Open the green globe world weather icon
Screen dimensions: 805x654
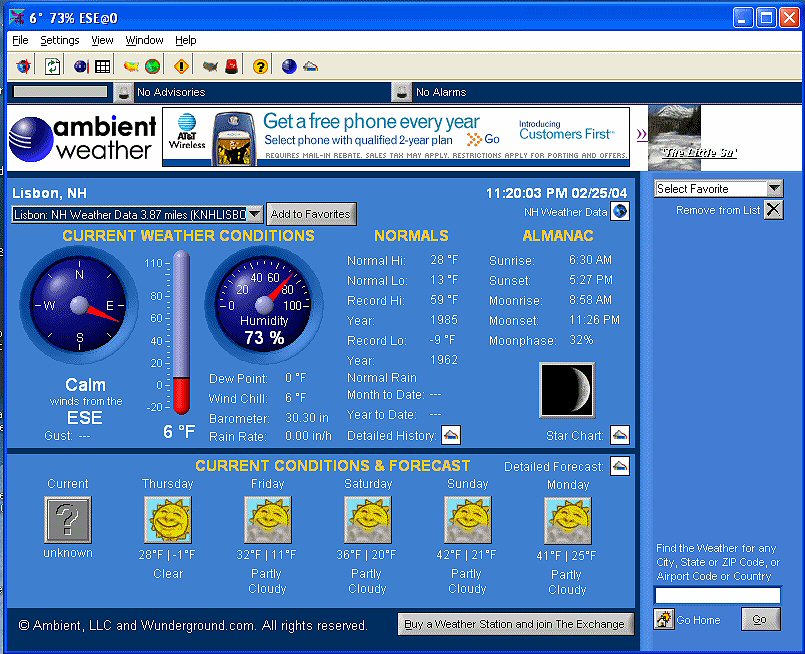tap(153, 65)
